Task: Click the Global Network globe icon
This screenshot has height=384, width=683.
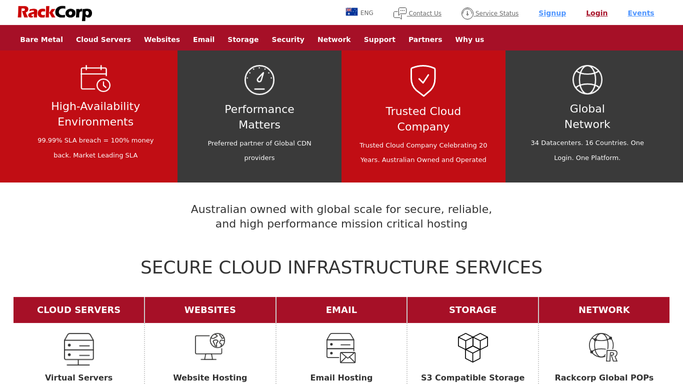Action: 587,80
